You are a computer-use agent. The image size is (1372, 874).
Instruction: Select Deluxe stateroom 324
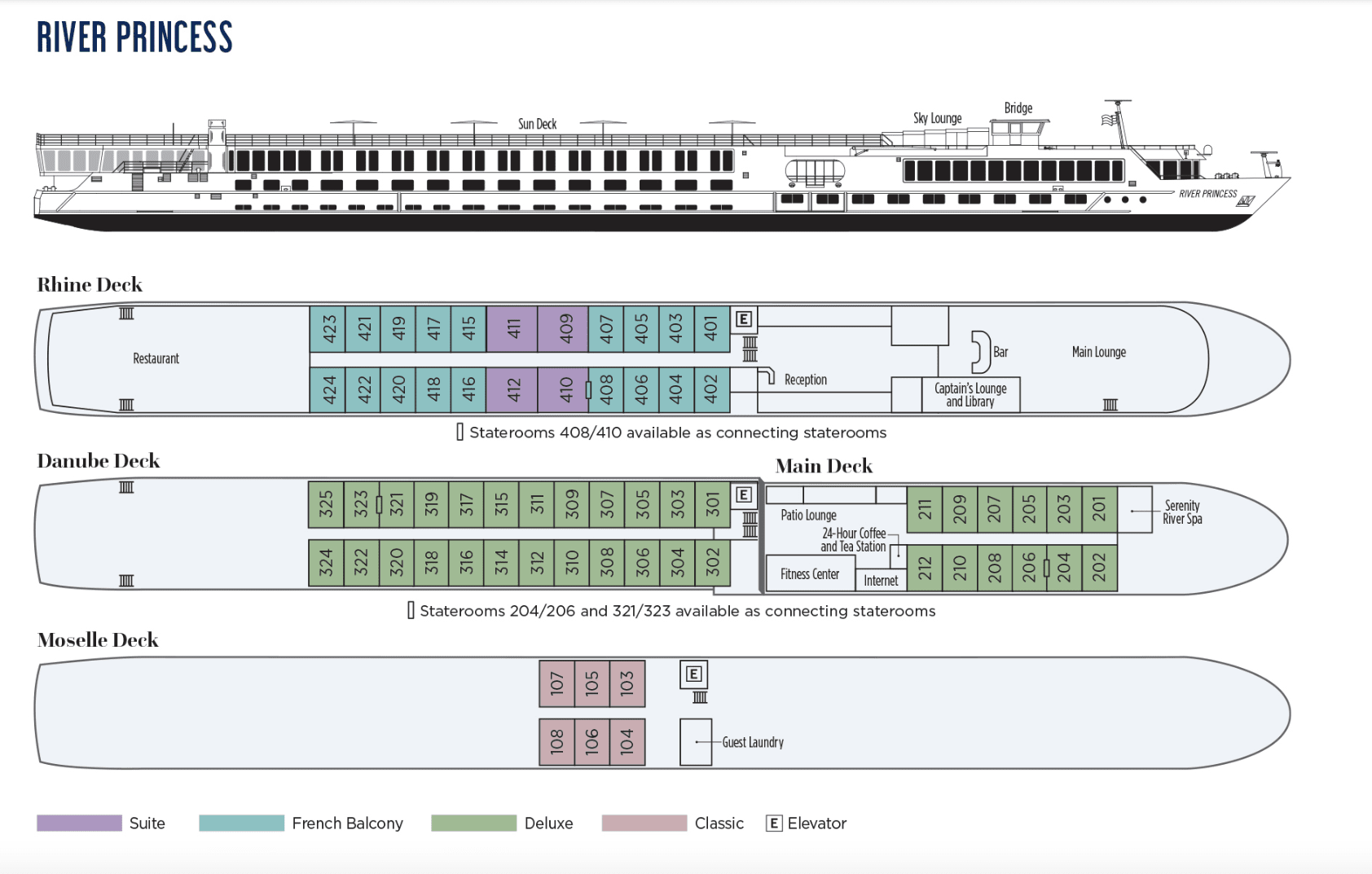tap(326, 563)
